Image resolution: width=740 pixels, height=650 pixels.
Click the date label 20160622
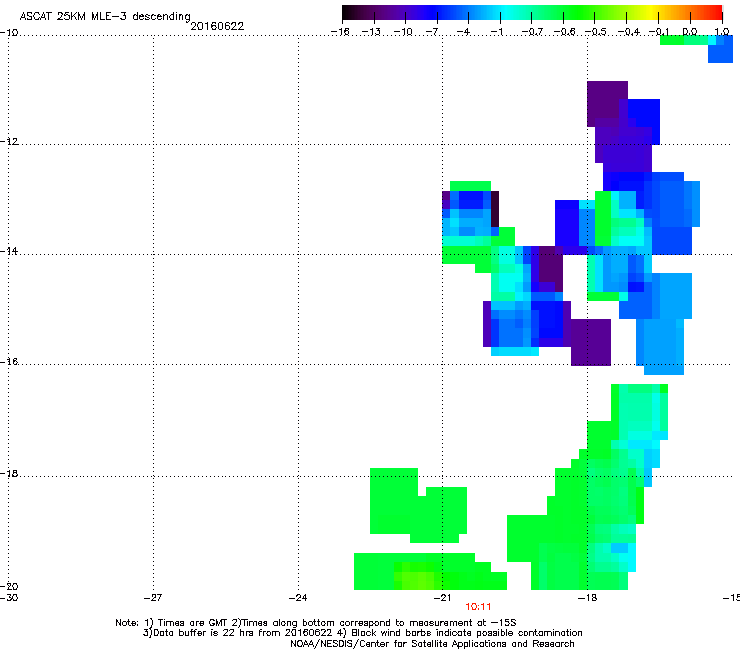tap(217, 26)
